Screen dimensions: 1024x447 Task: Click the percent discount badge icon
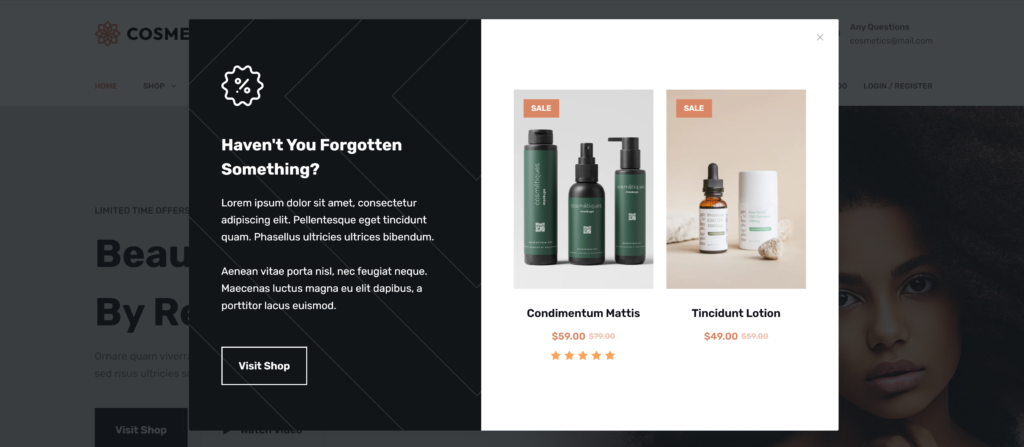pyautogui.click(x=242, y=86)
